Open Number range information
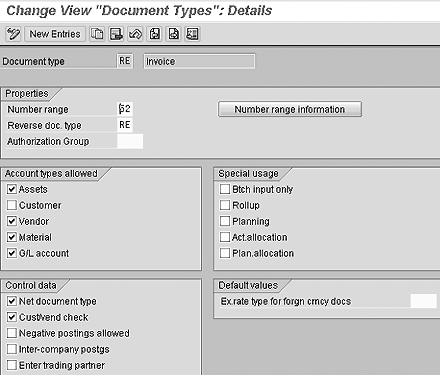 click(290, 109)
